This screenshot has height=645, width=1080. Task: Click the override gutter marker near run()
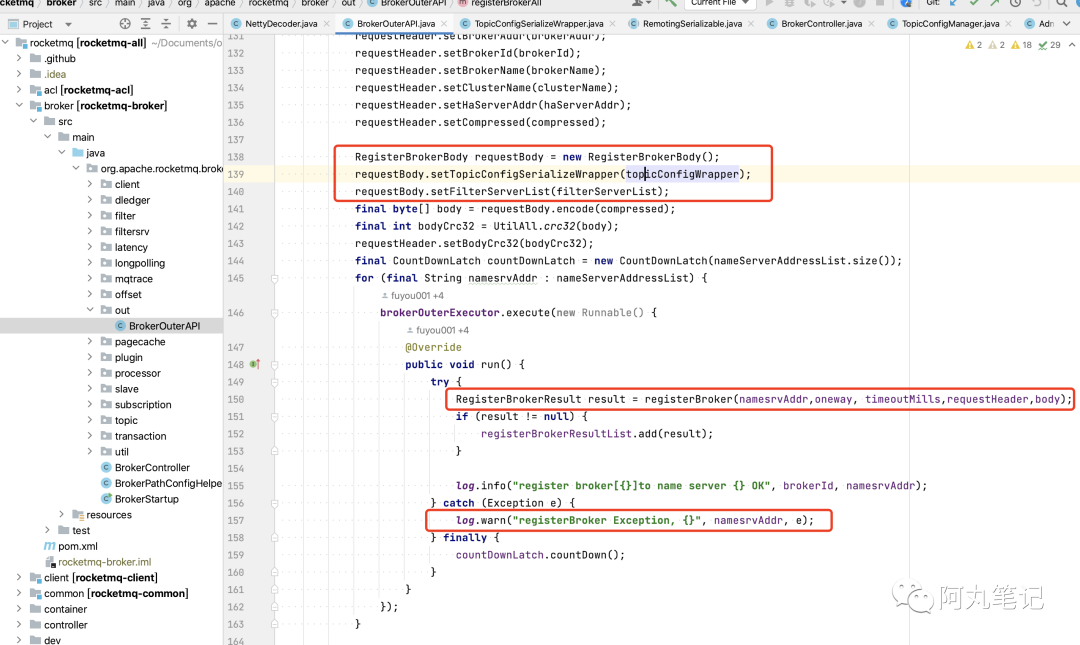254,364
